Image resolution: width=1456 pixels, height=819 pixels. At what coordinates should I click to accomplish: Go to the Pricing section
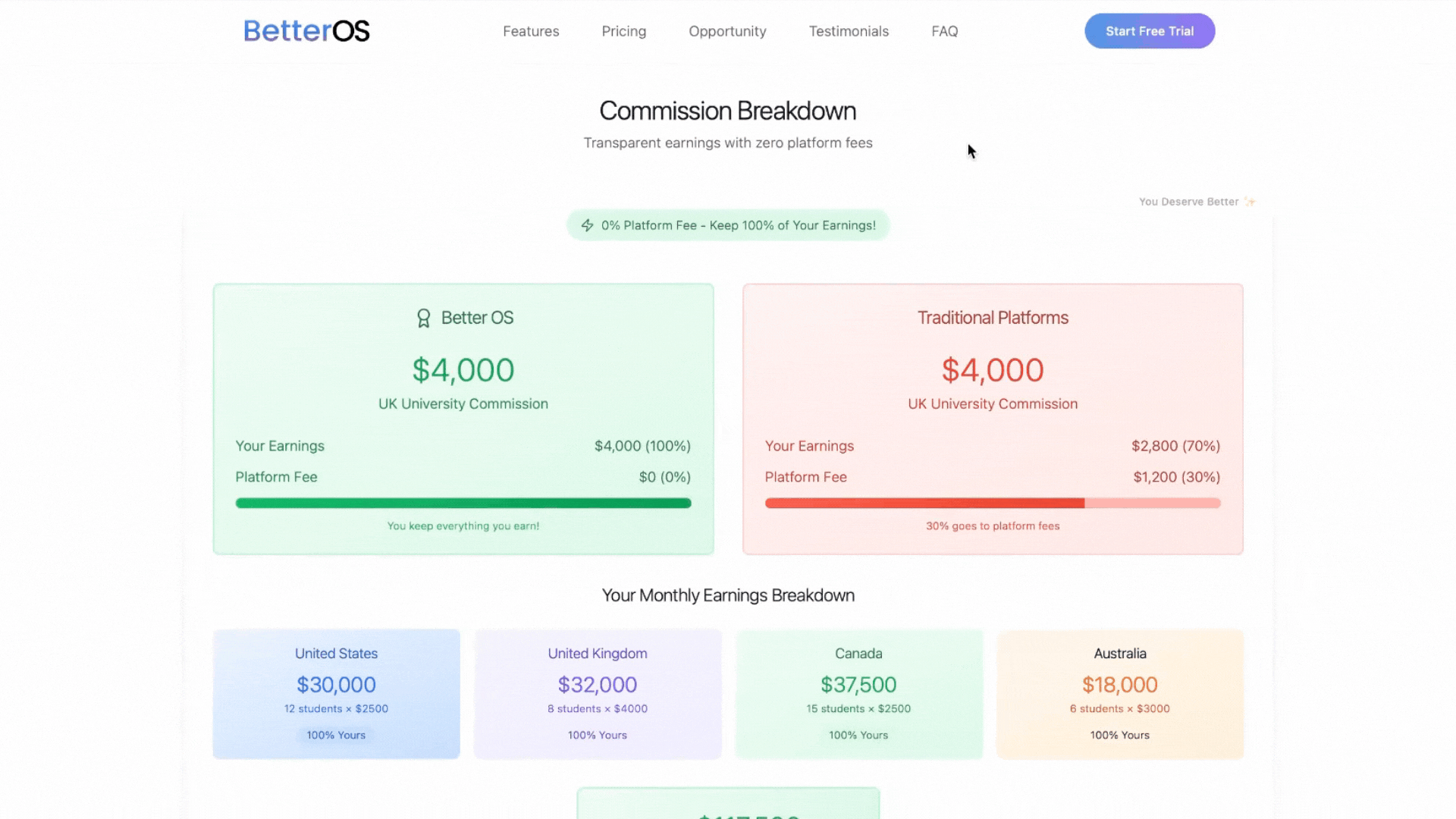623,31
